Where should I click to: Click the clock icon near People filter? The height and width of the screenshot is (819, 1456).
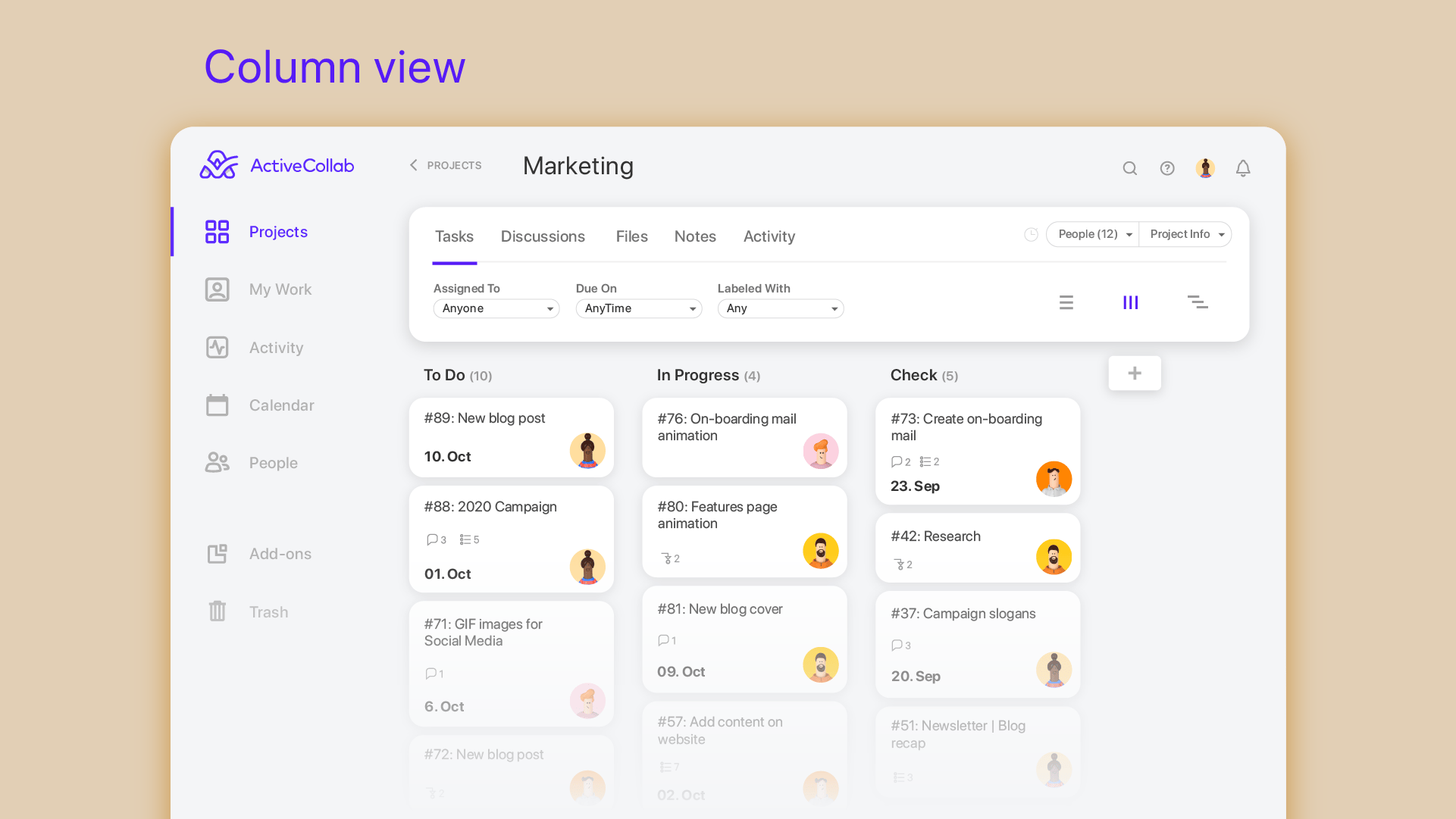pos(1031,234)
